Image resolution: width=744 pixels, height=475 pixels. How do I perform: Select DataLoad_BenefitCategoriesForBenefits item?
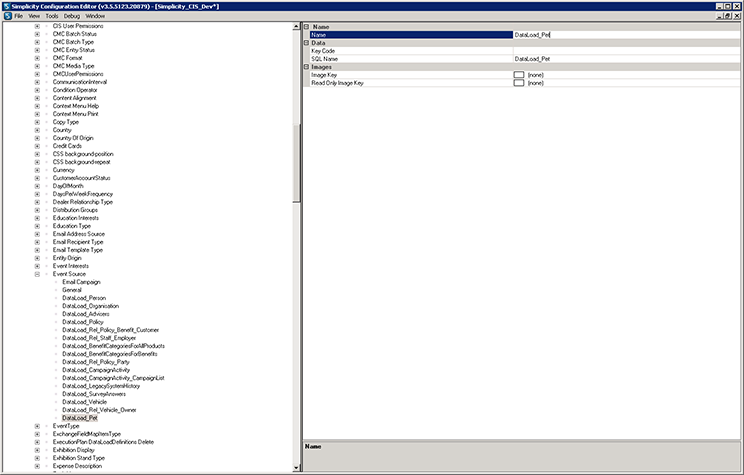tap(110, 354)
